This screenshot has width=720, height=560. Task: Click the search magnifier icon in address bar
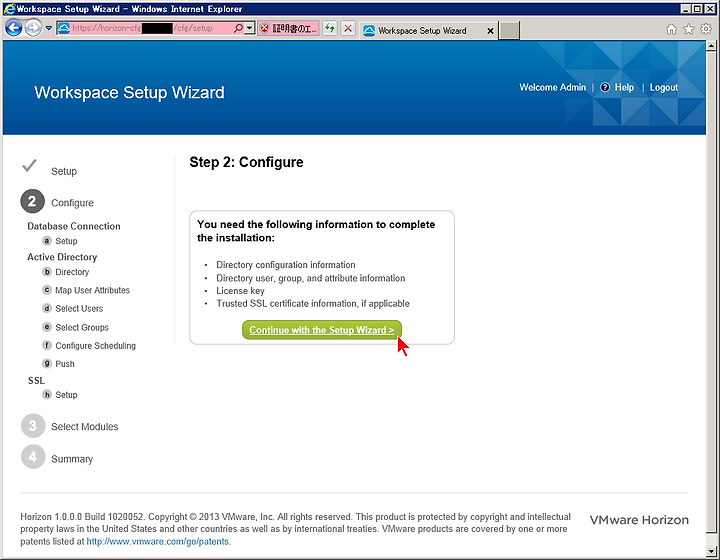[x=238, y=28]
